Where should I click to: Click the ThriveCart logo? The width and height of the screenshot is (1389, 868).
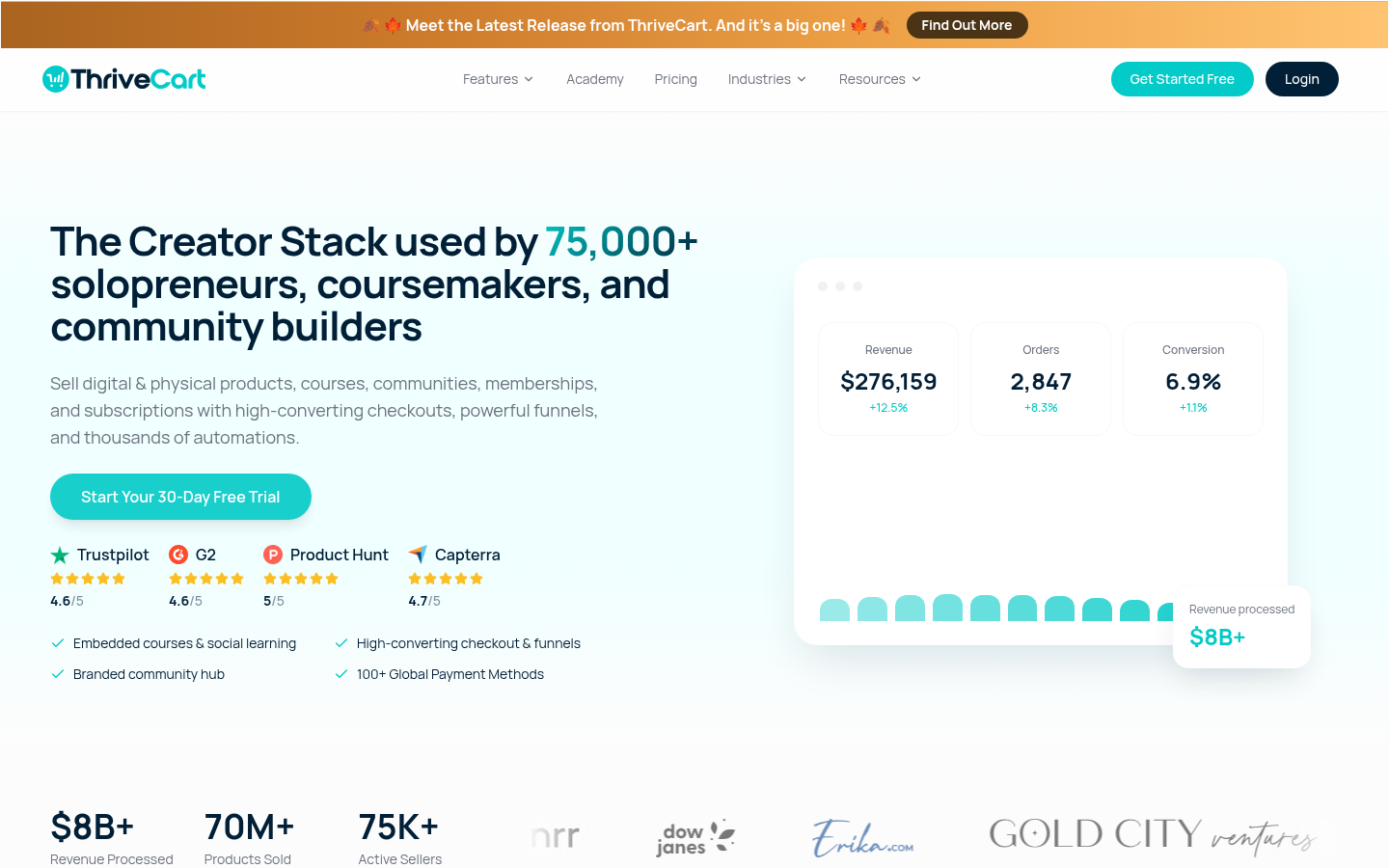point(124,79)
